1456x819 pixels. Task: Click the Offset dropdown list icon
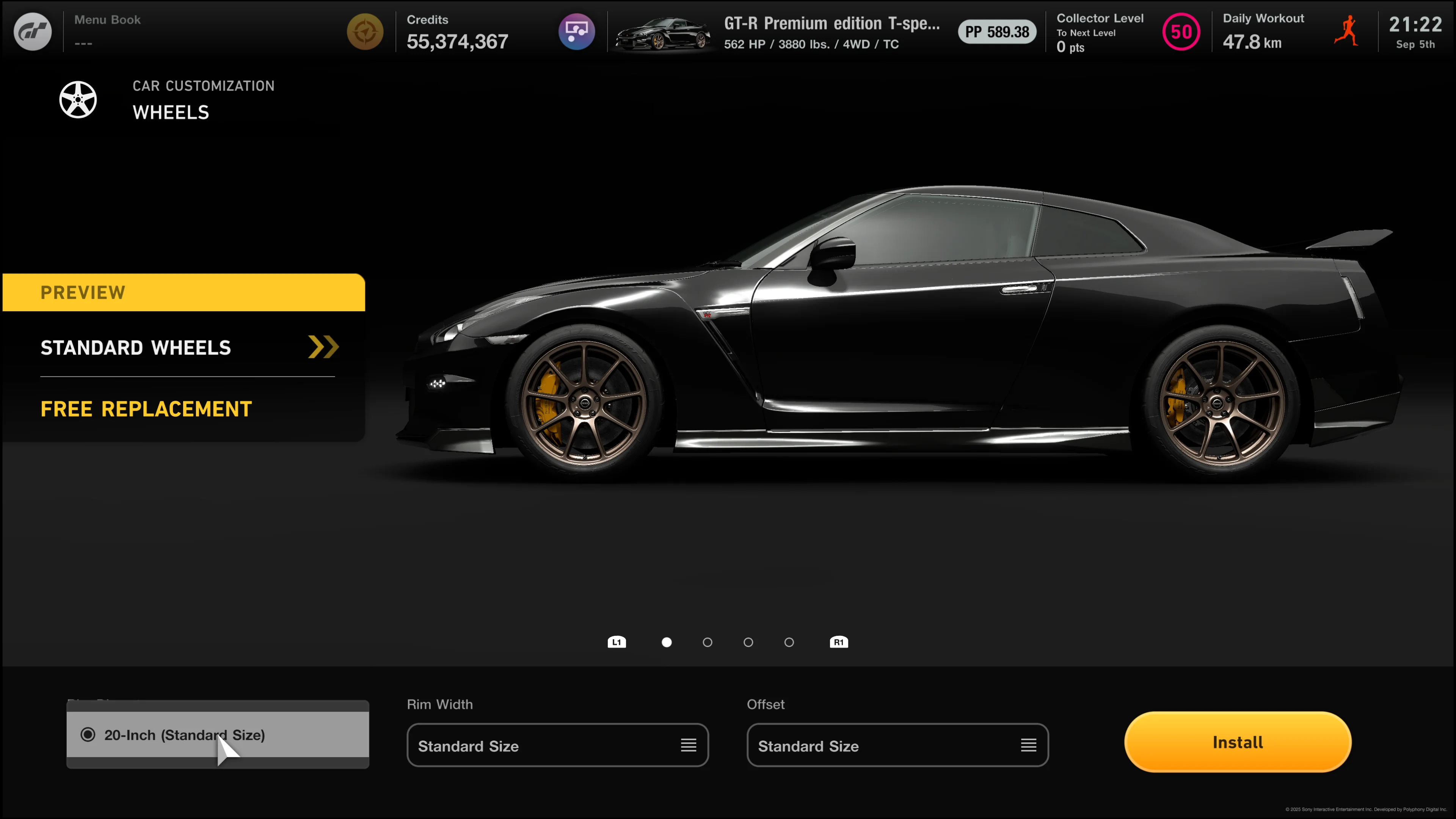coord(1029,745)
